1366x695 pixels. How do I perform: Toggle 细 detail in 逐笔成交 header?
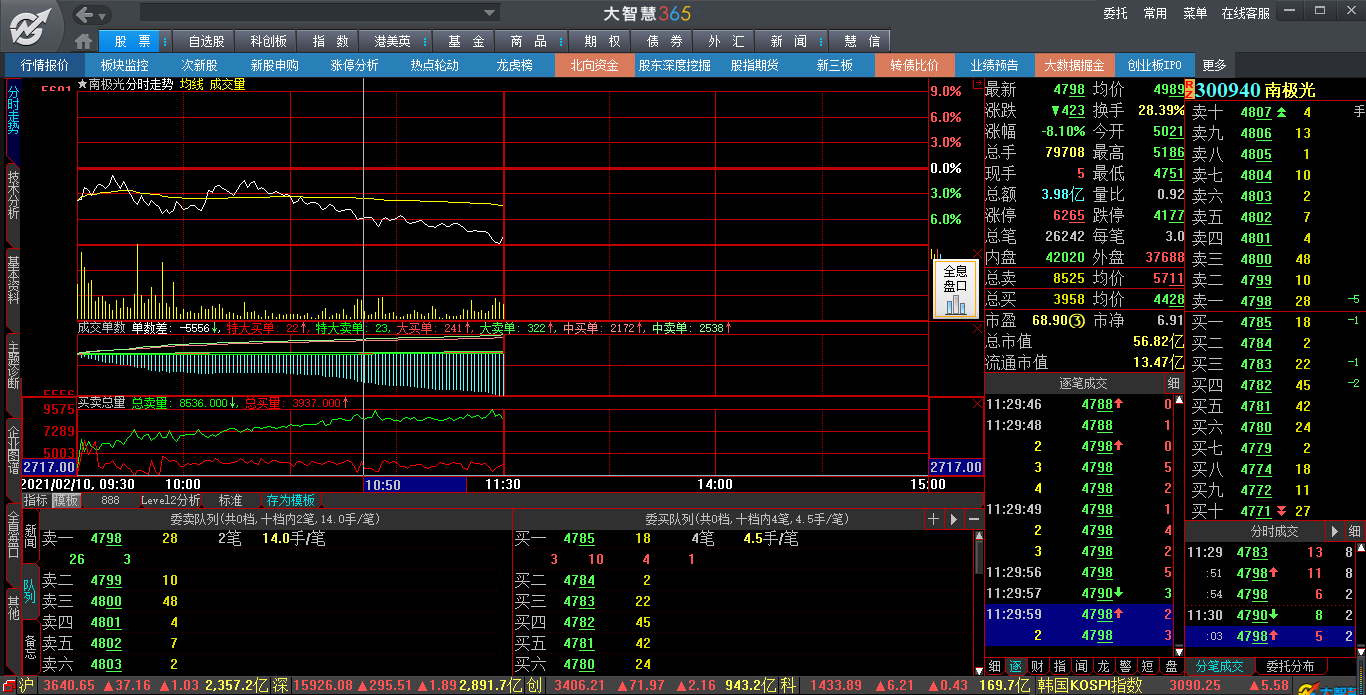click(x=1174, y=384)
